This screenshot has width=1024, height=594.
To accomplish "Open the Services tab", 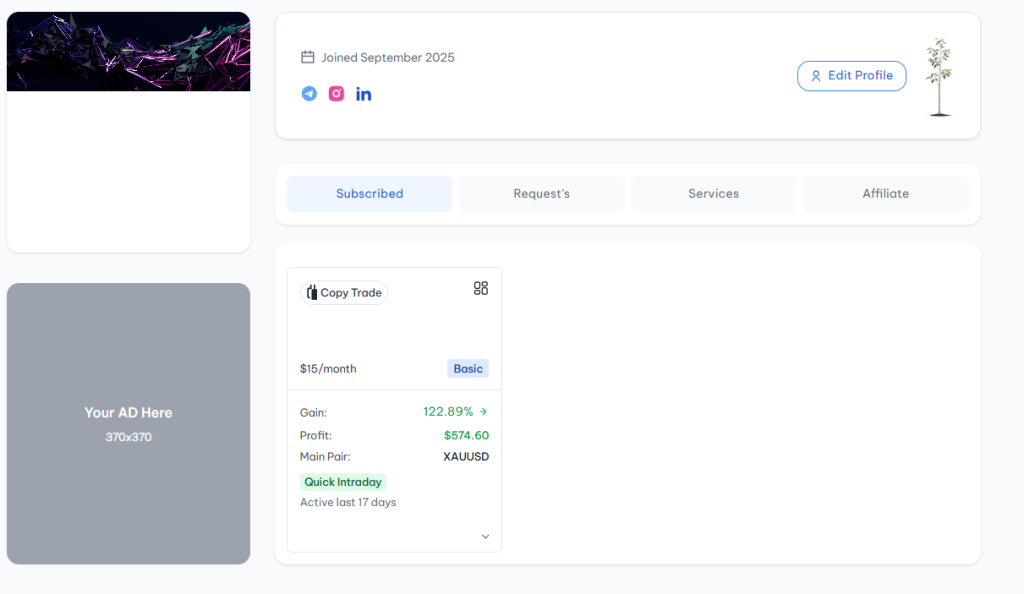I will click(x=713, y=194).
